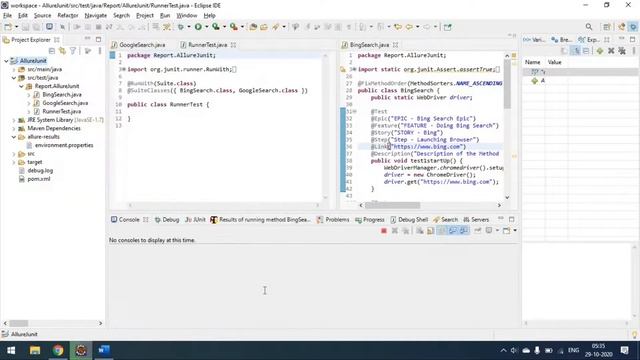Open the New file dropdown arrow

coord(16,27)
